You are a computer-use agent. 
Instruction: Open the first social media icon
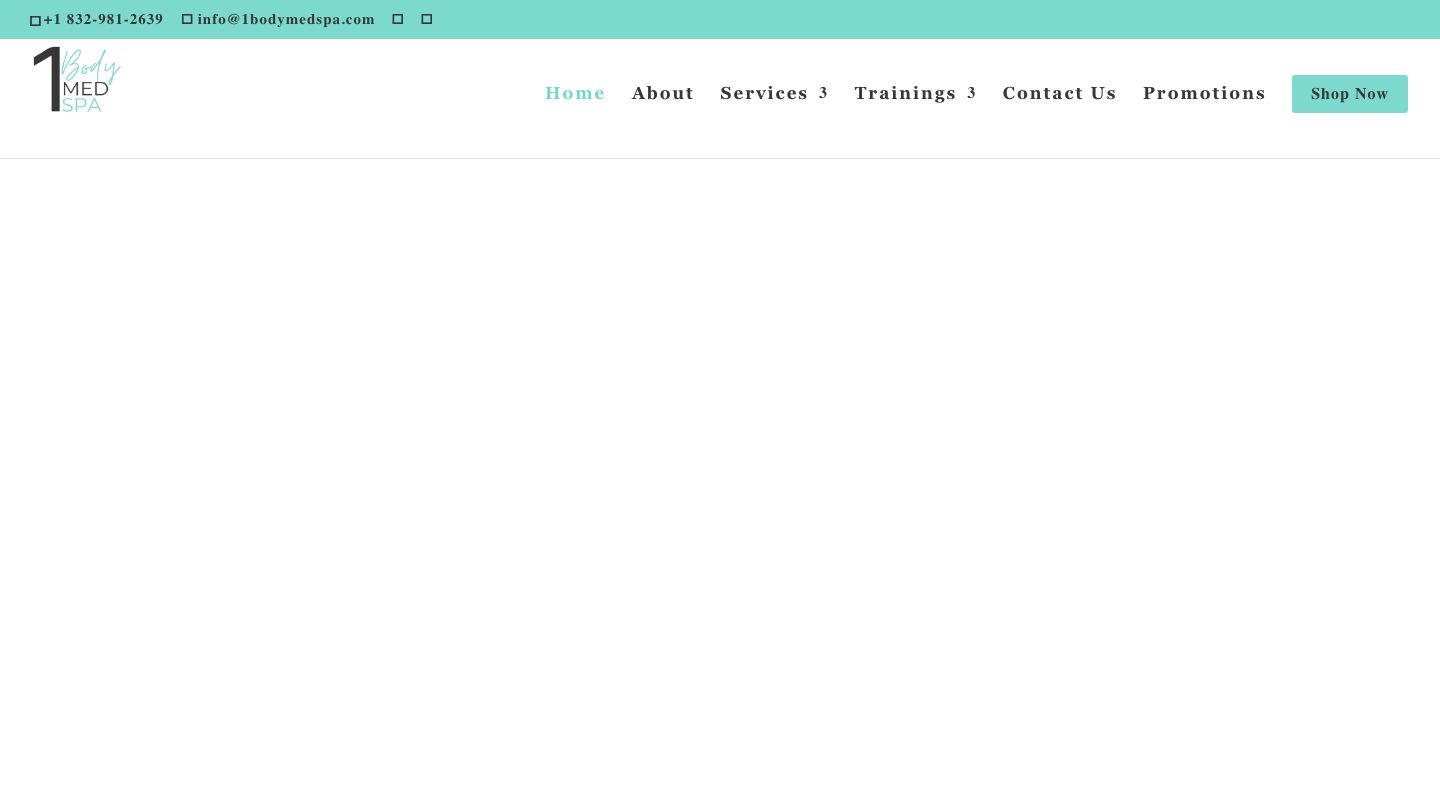coord(398,19)
